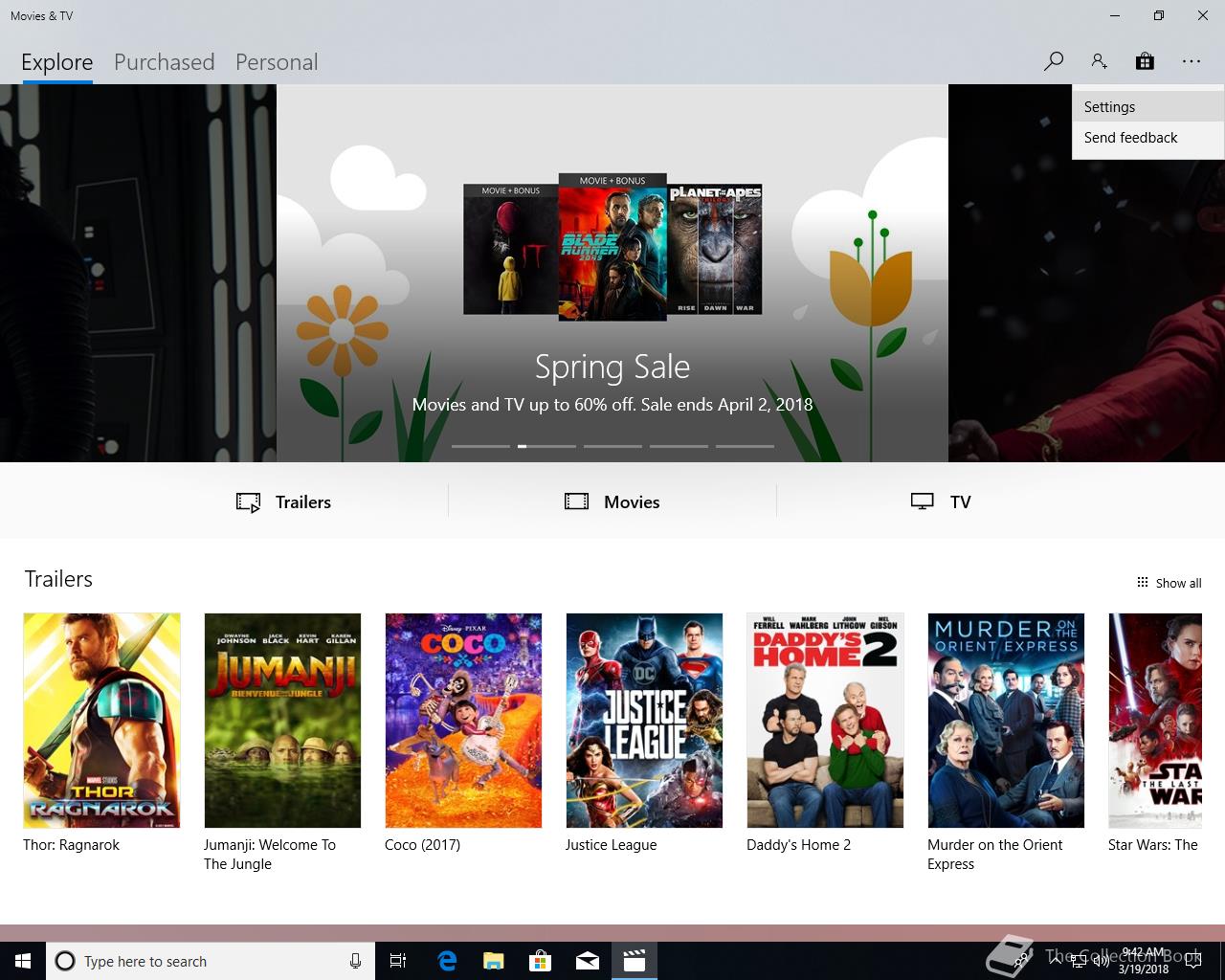Open the Justice League poster
Screen dimensions: 1225x980
click(x=644, y=721)
